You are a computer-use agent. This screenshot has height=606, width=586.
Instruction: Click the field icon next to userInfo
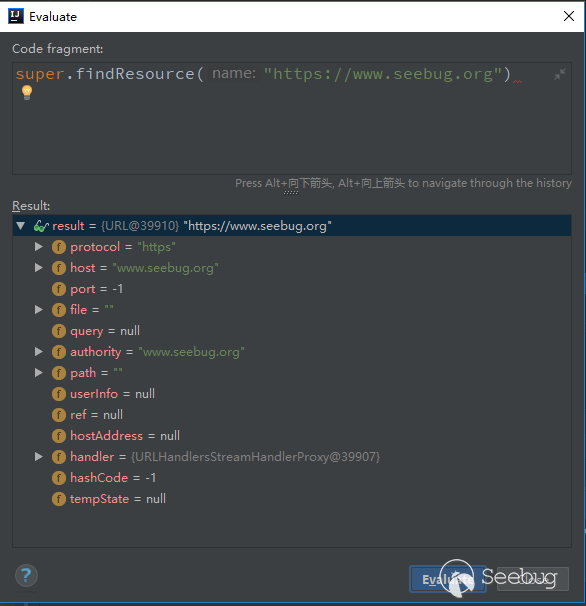(x=59, y=394)
